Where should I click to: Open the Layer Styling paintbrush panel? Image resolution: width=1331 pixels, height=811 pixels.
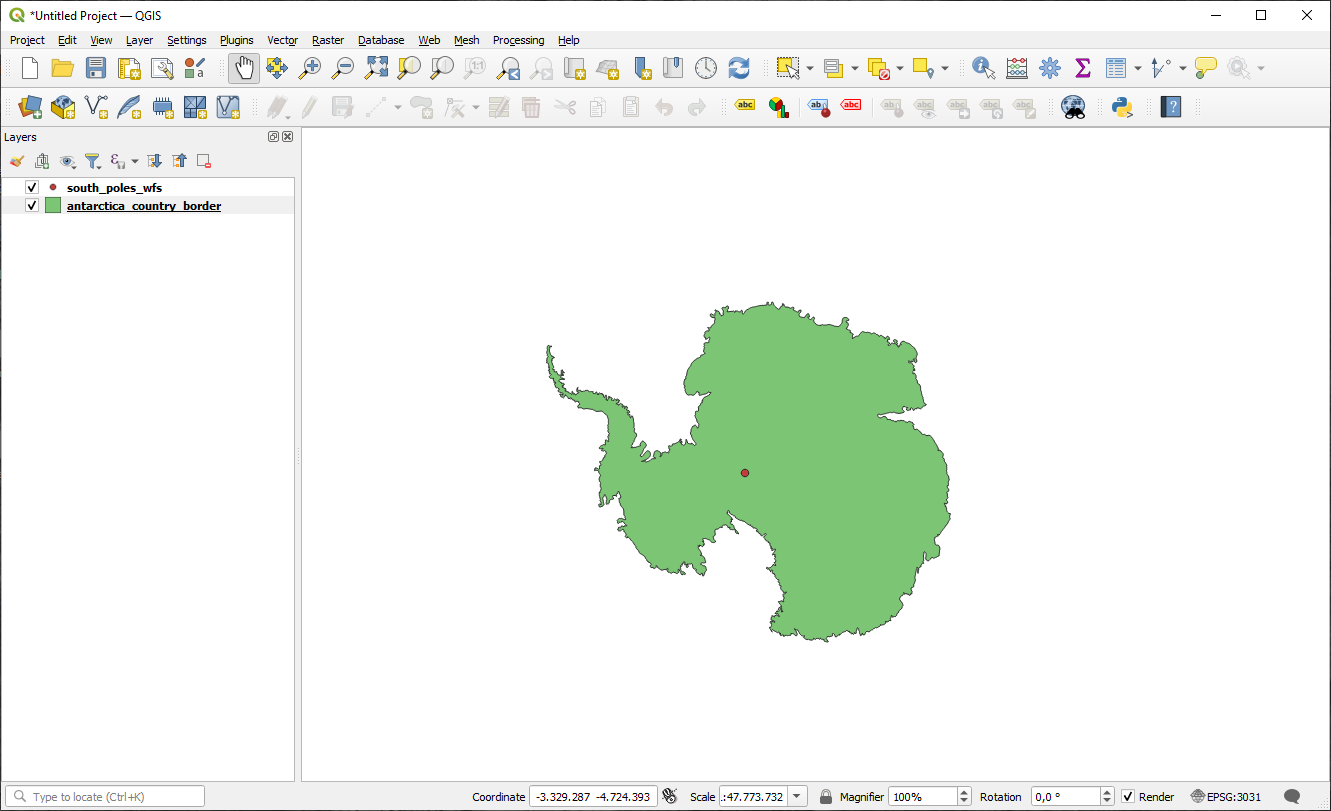click(16, 161)
